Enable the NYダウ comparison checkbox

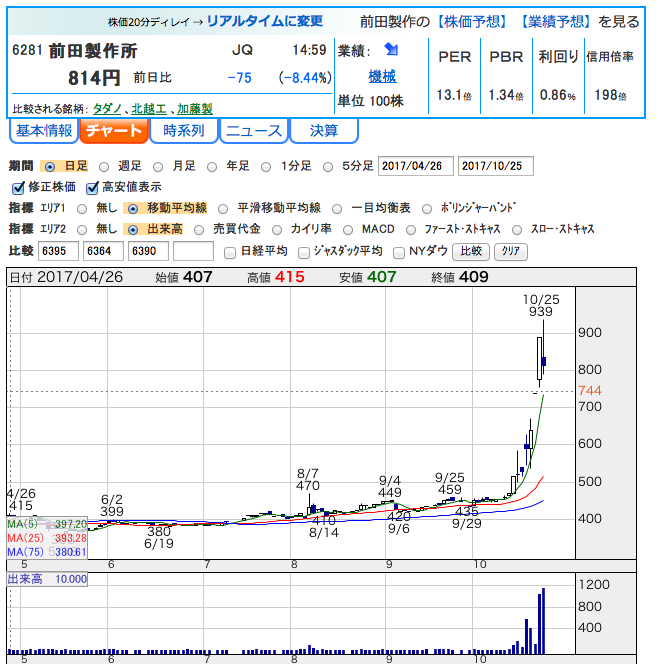coord(398,253)
